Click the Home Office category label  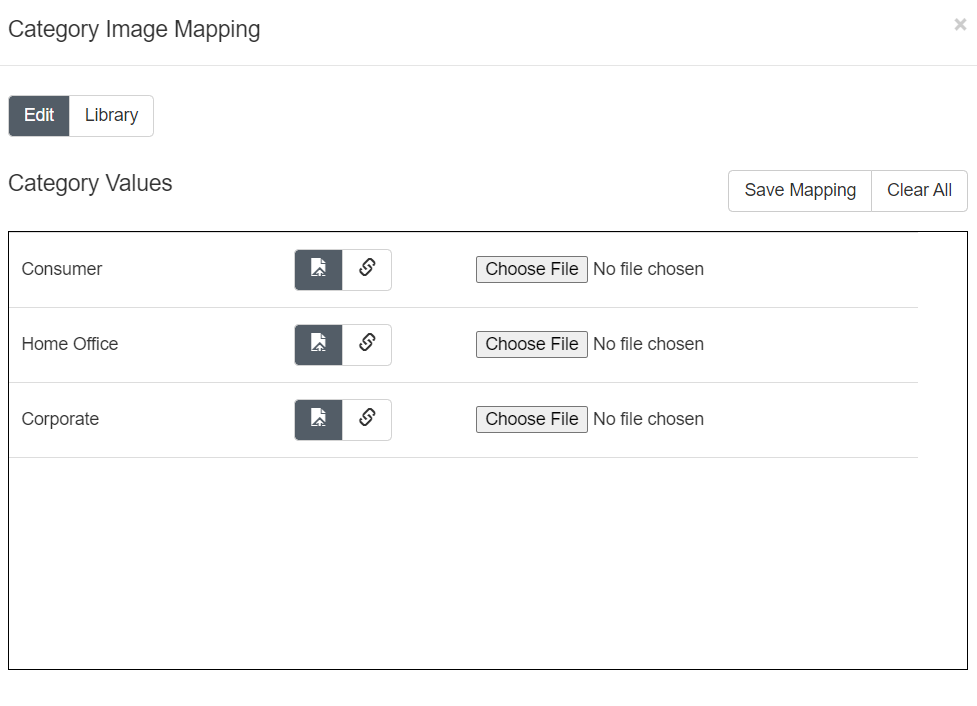(x=70, y=344)
